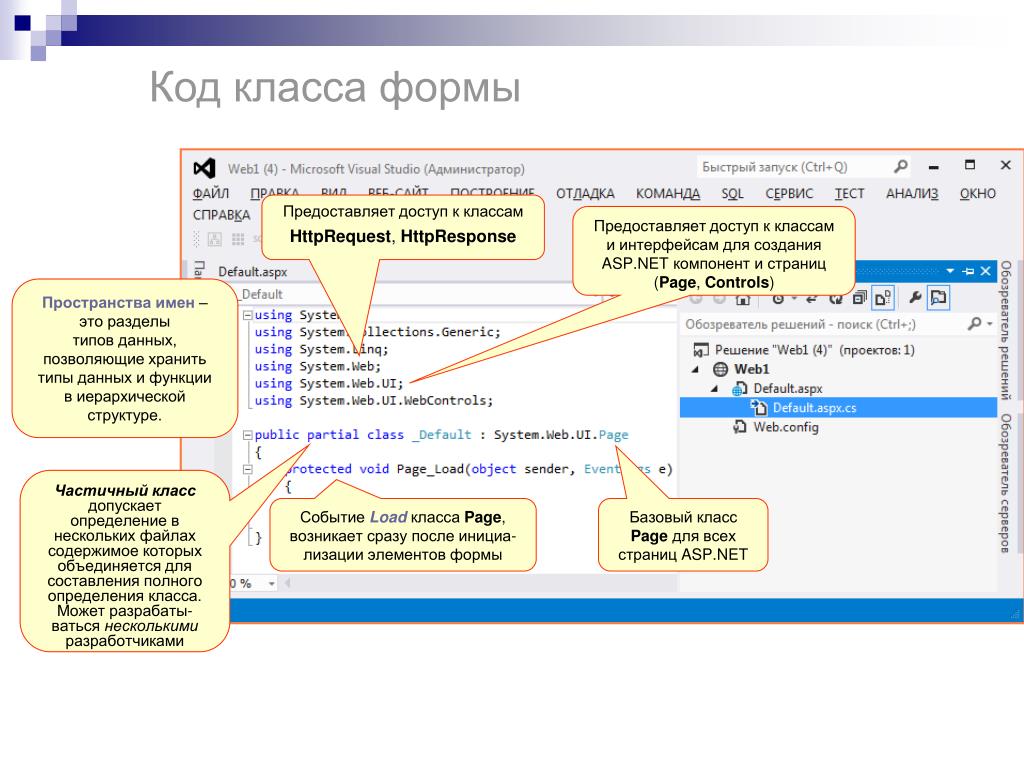1024x768 pixels.
Task: Open the СПРАВКА menu
Action: click(221, 215)
